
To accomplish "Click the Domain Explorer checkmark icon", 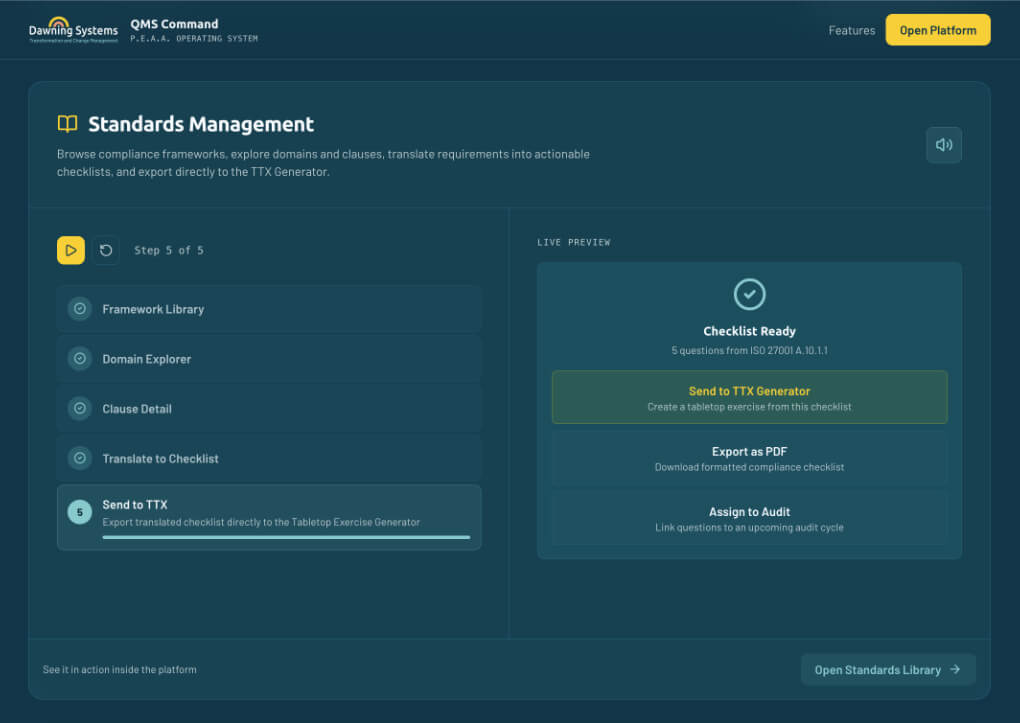I will (80, 358).
